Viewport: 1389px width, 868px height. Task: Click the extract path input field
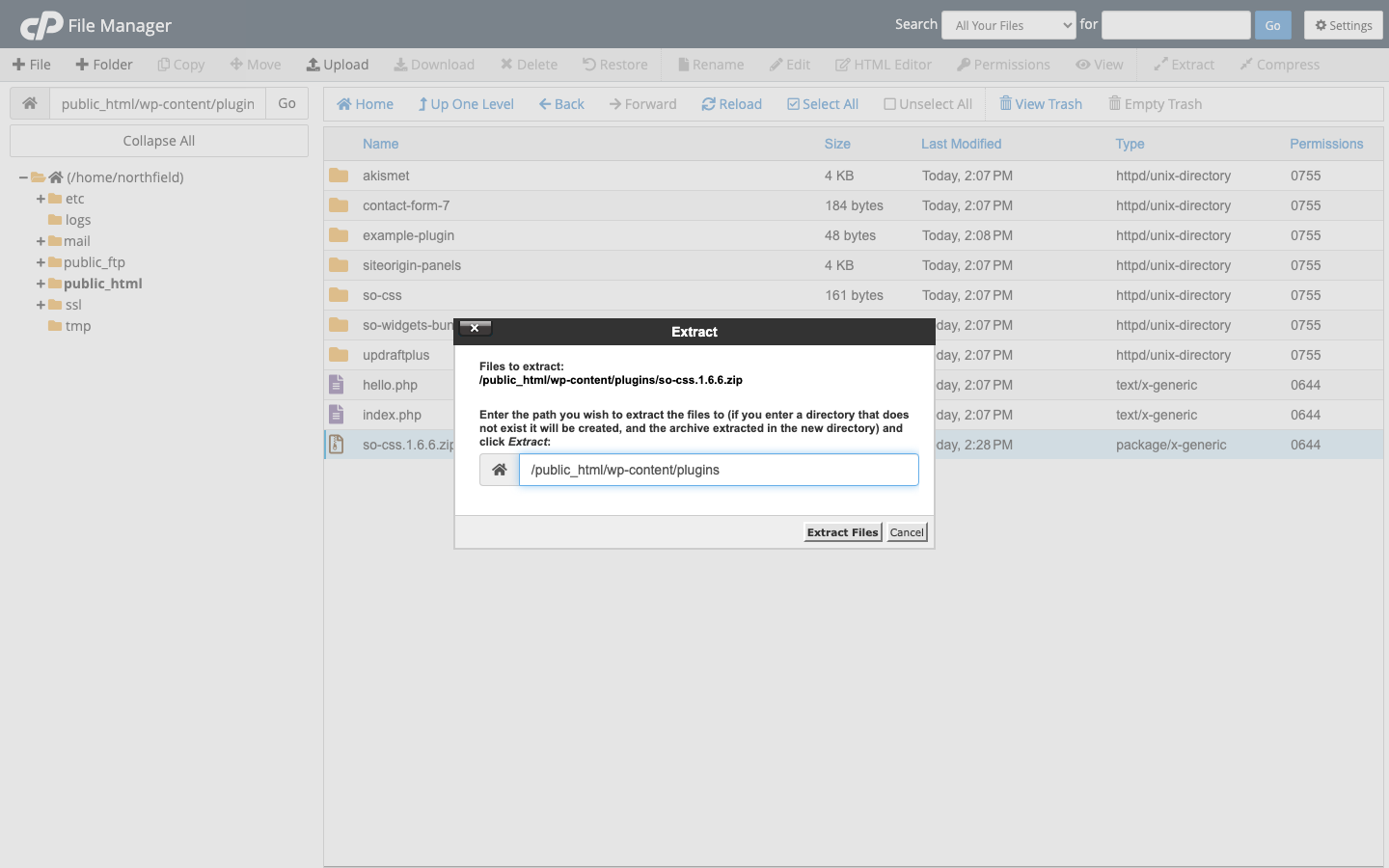[719, 470]
